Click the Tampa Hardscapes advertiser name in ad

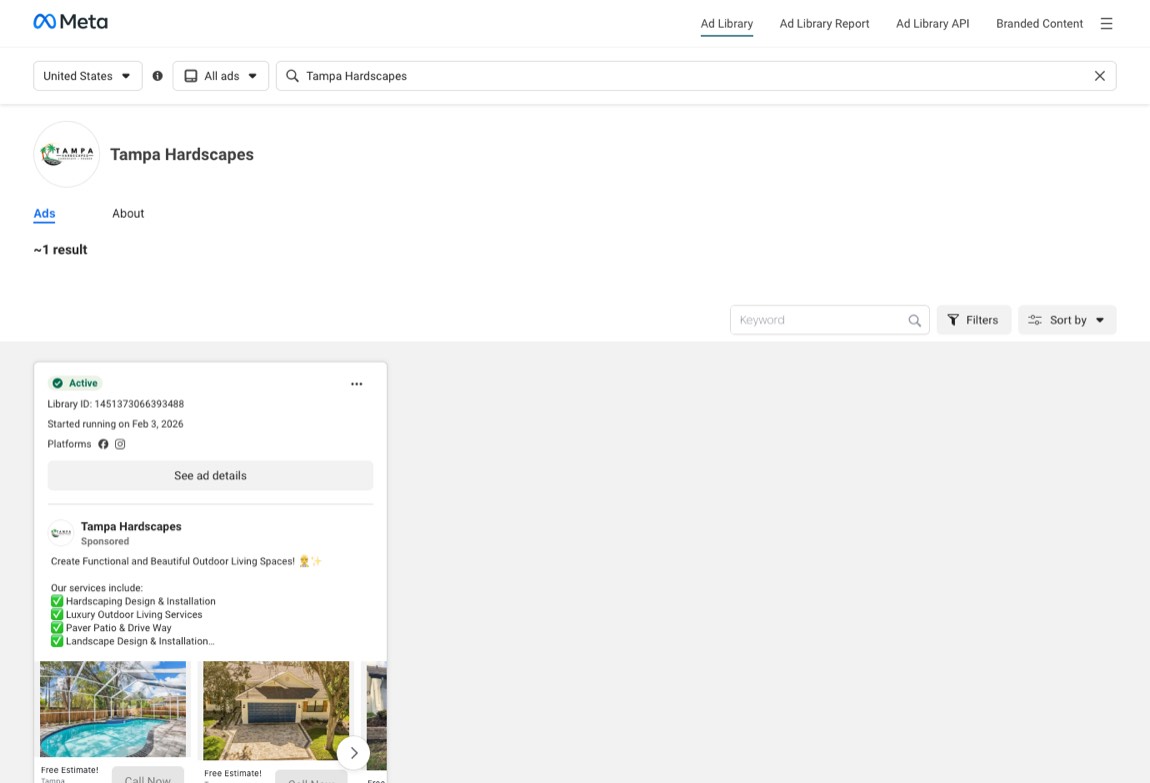point(131,526)
